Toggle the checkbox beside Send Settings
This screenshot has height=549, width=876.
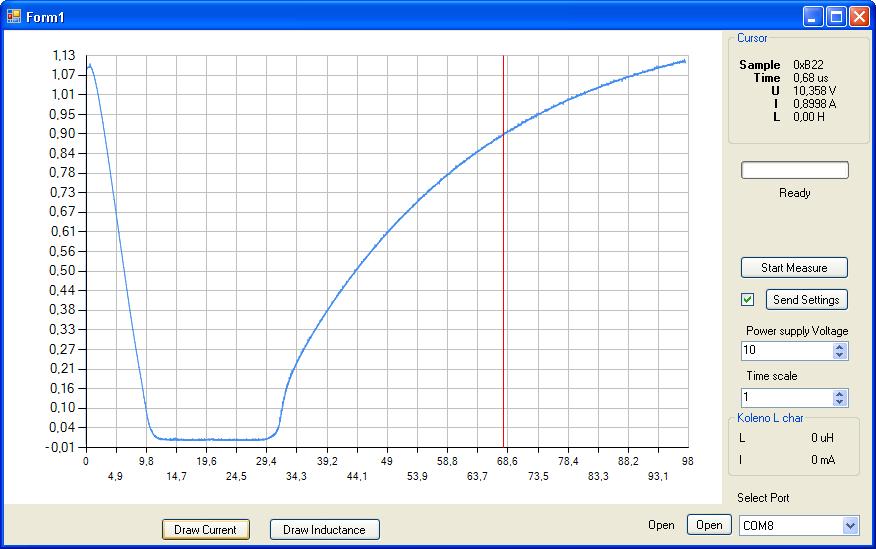pos(748,299)
